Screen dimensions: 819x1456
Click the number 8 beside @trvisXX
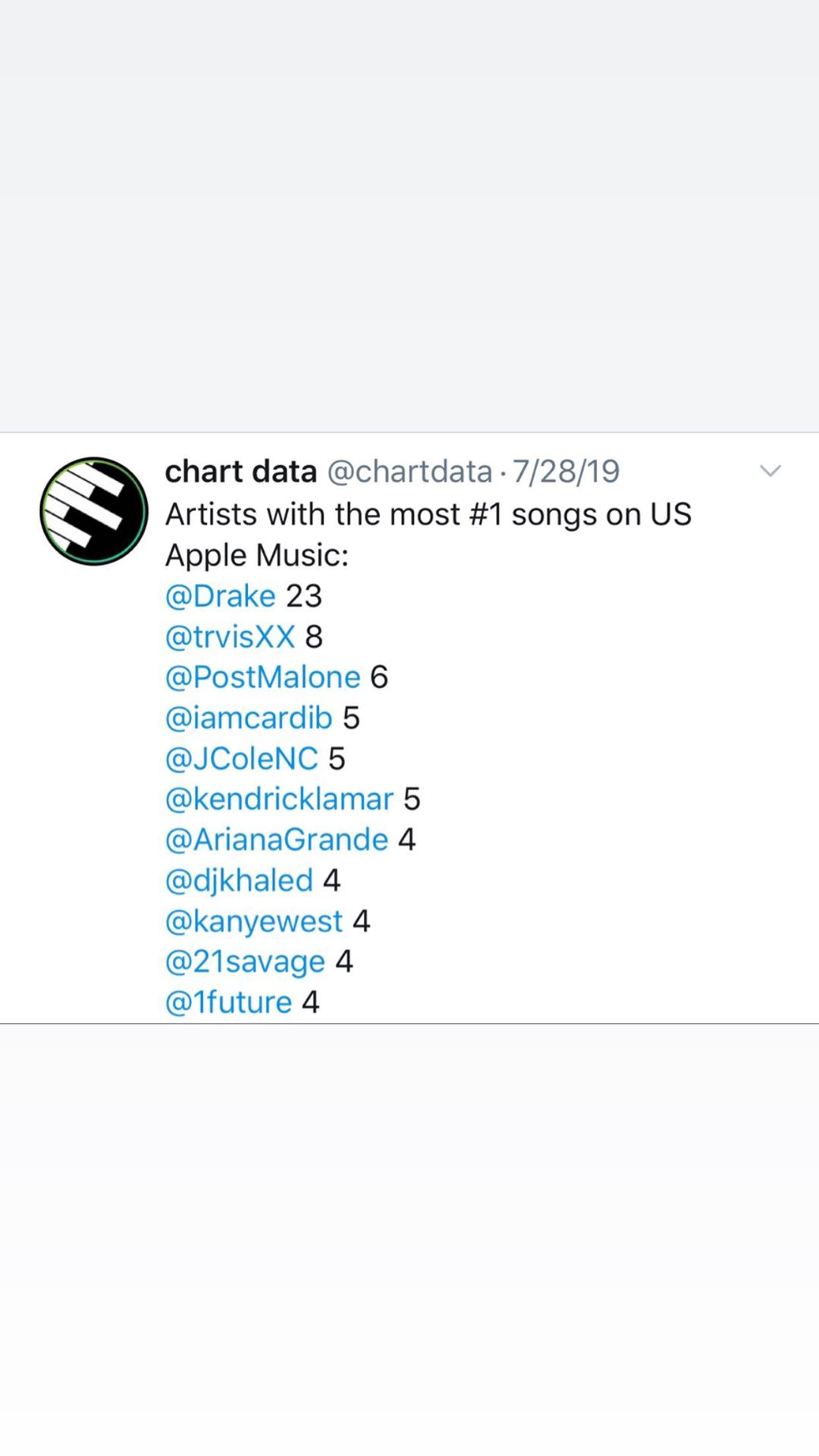point(314,637)
